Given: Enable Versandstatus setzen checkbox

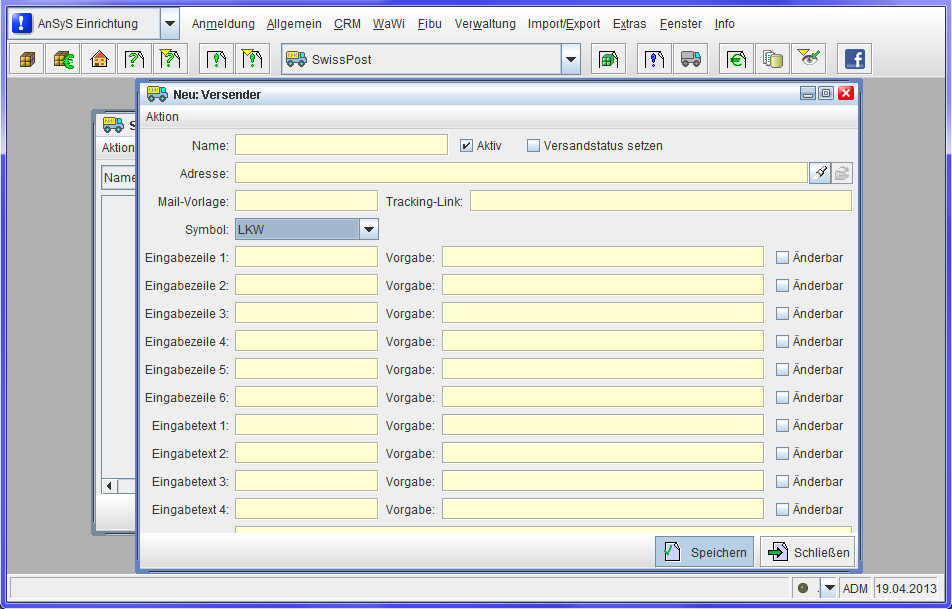Looking at the screenshot, I should [x=533, y=146].
